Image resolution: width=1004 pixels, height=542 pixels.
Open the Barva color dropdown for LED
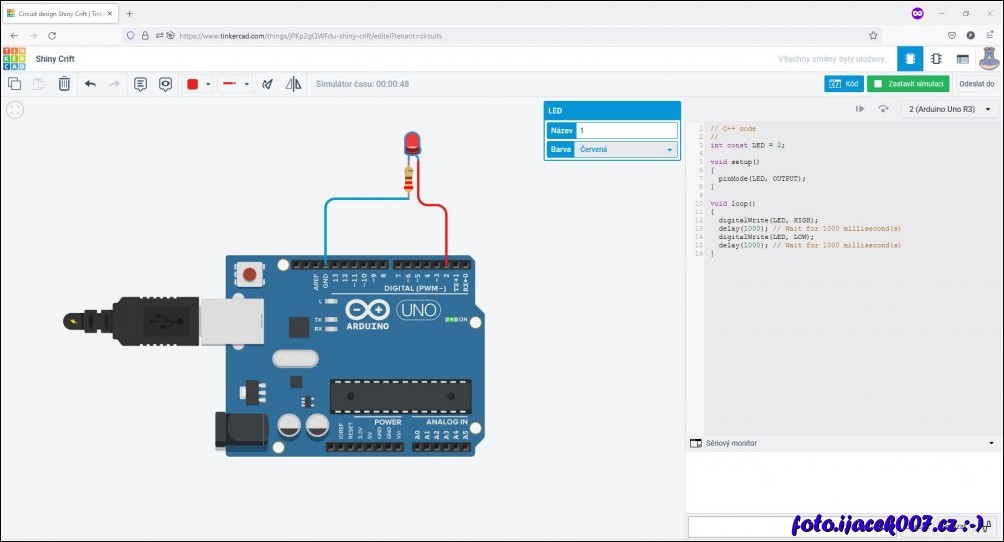pyautogui.click(x=626, y=150)
